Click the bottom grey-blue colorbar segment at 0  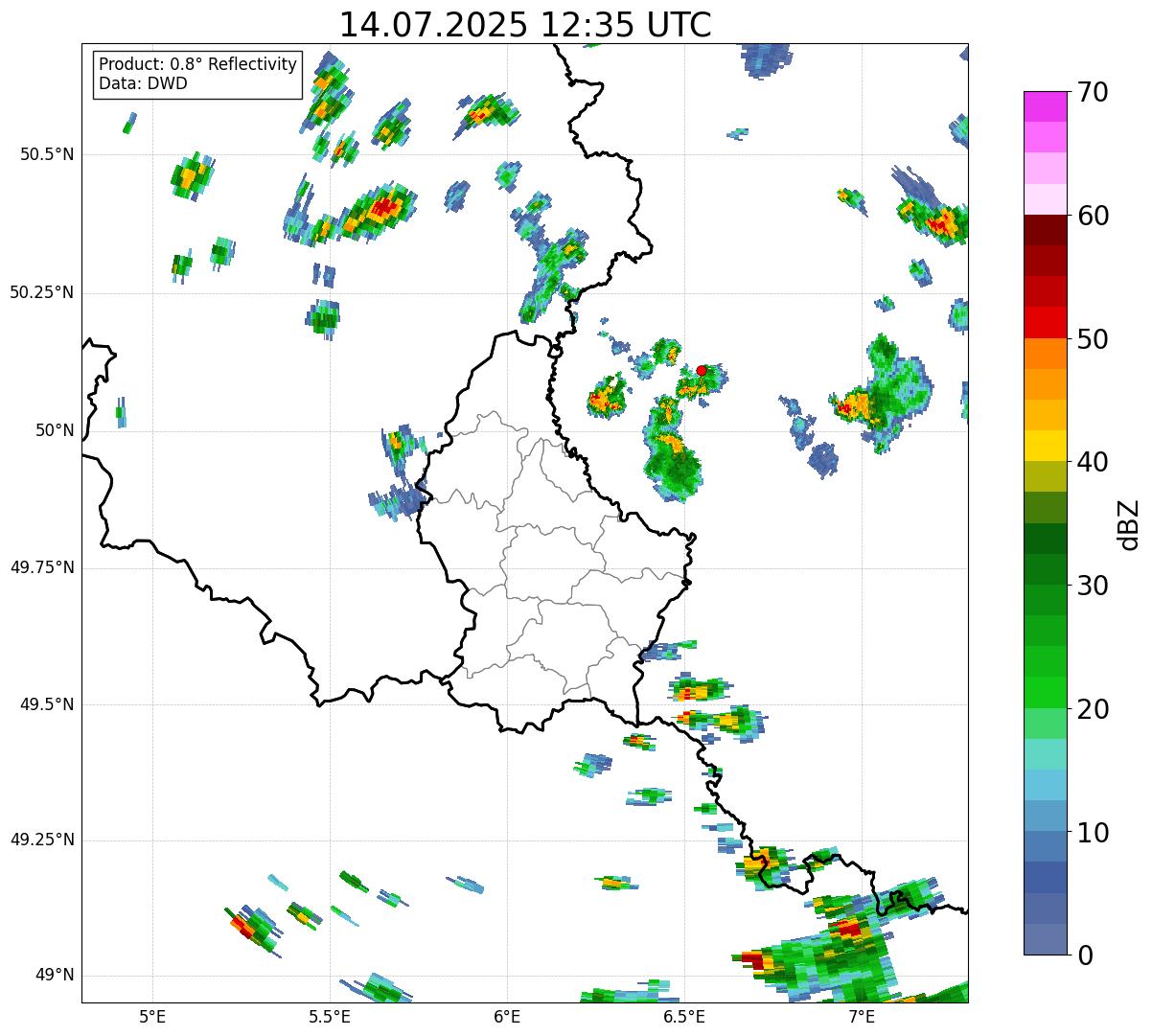[x=1045, y=939]
